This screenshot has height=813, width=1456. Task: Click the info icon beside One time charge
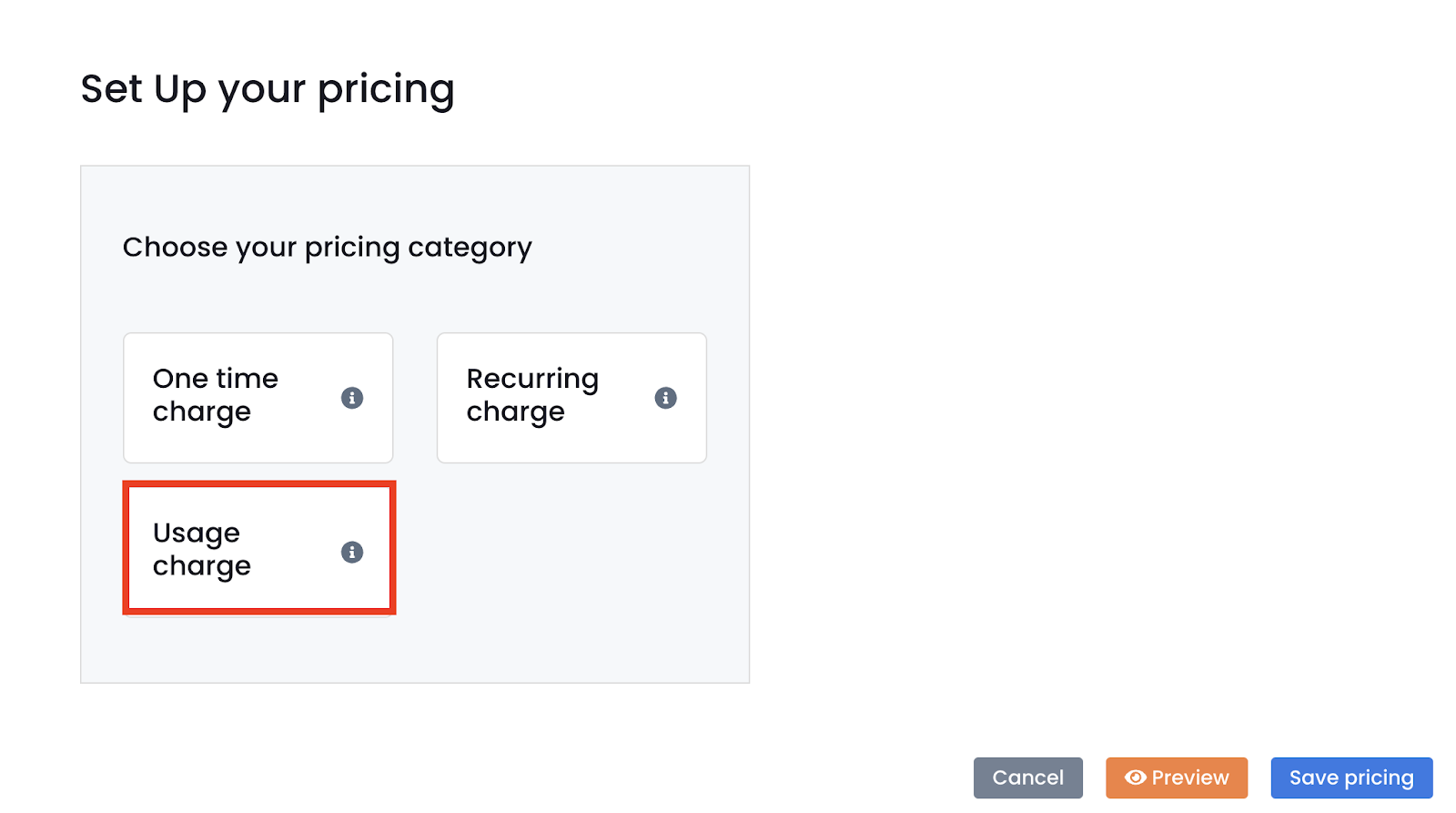[352, 398]
